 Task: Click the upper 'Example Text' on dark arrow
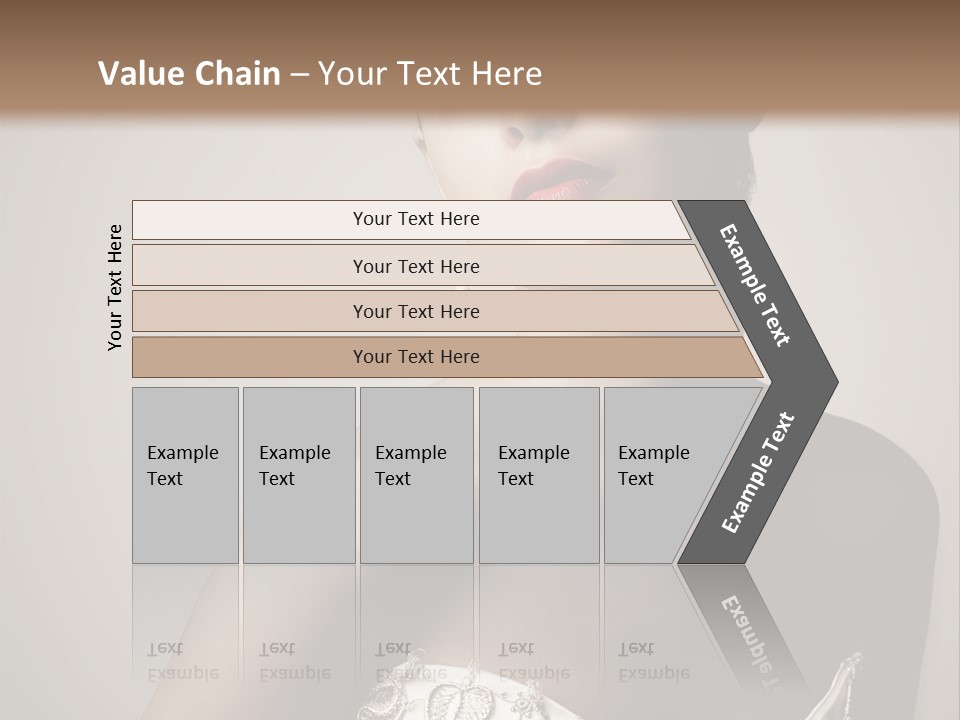pos(754,285)
